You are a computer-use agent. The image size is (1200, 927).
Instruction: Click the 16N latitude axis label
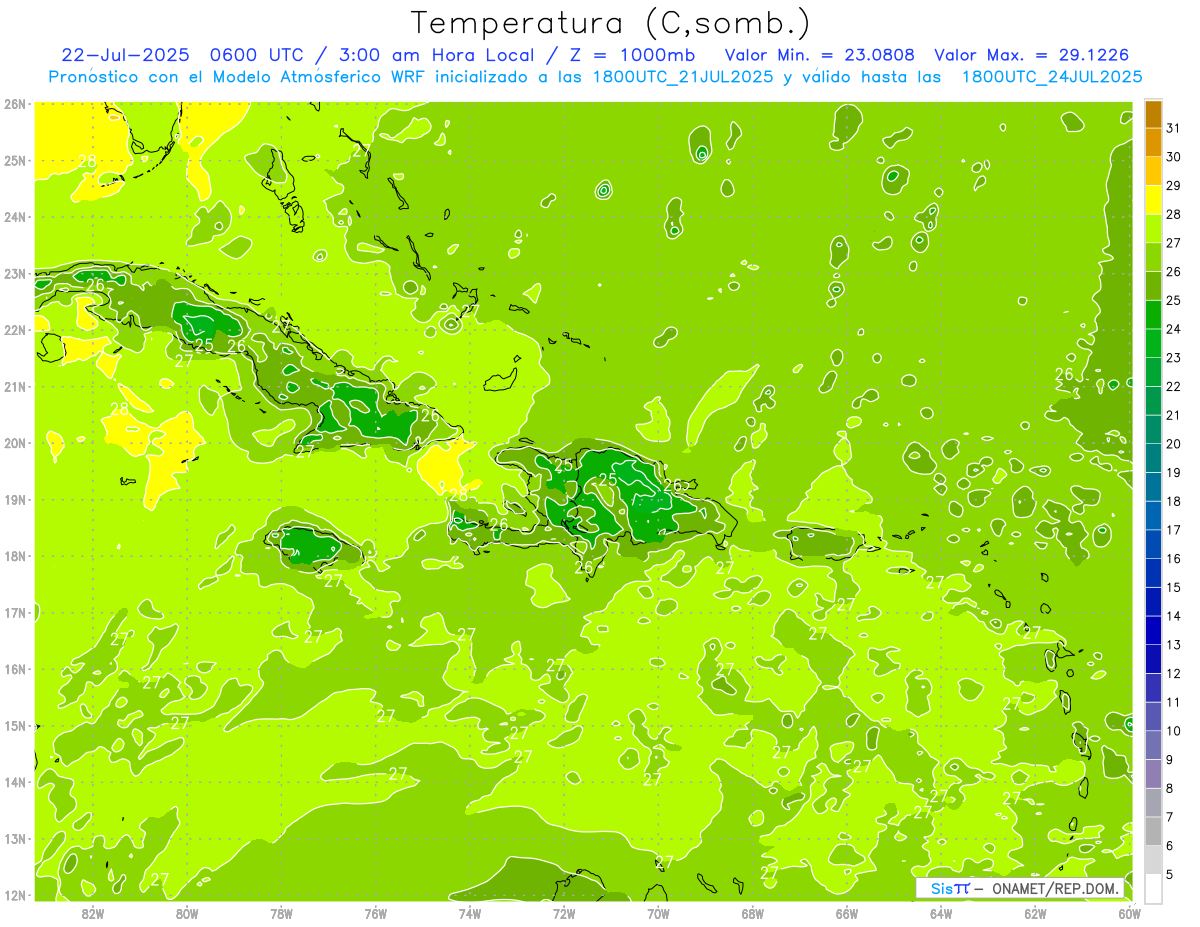[15, 669]
